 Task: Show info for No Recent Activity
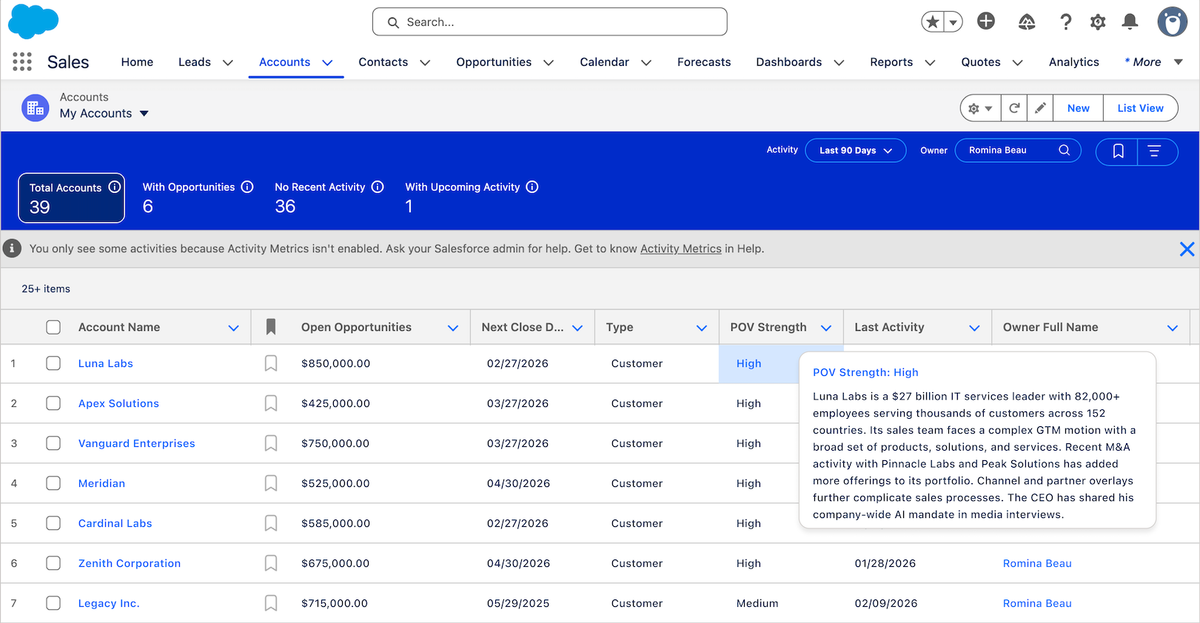point(377,187)
